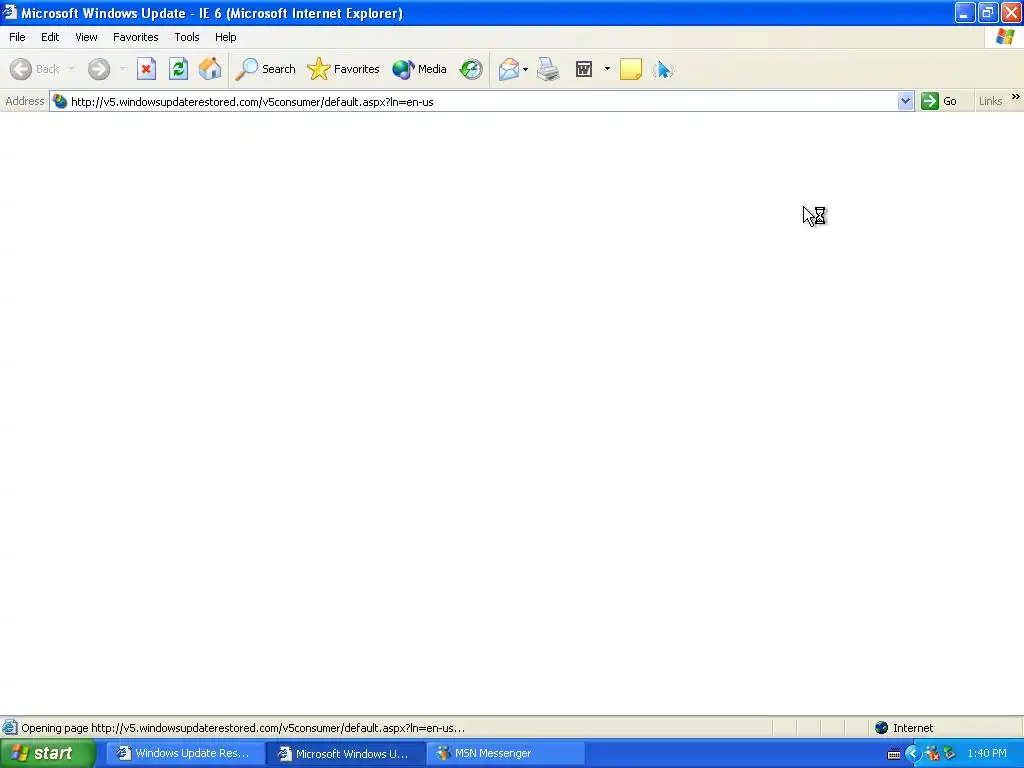Viewport: 1024px width, 768px height.
Task: Click the Forward arrow button
Action: coord(99,69)
